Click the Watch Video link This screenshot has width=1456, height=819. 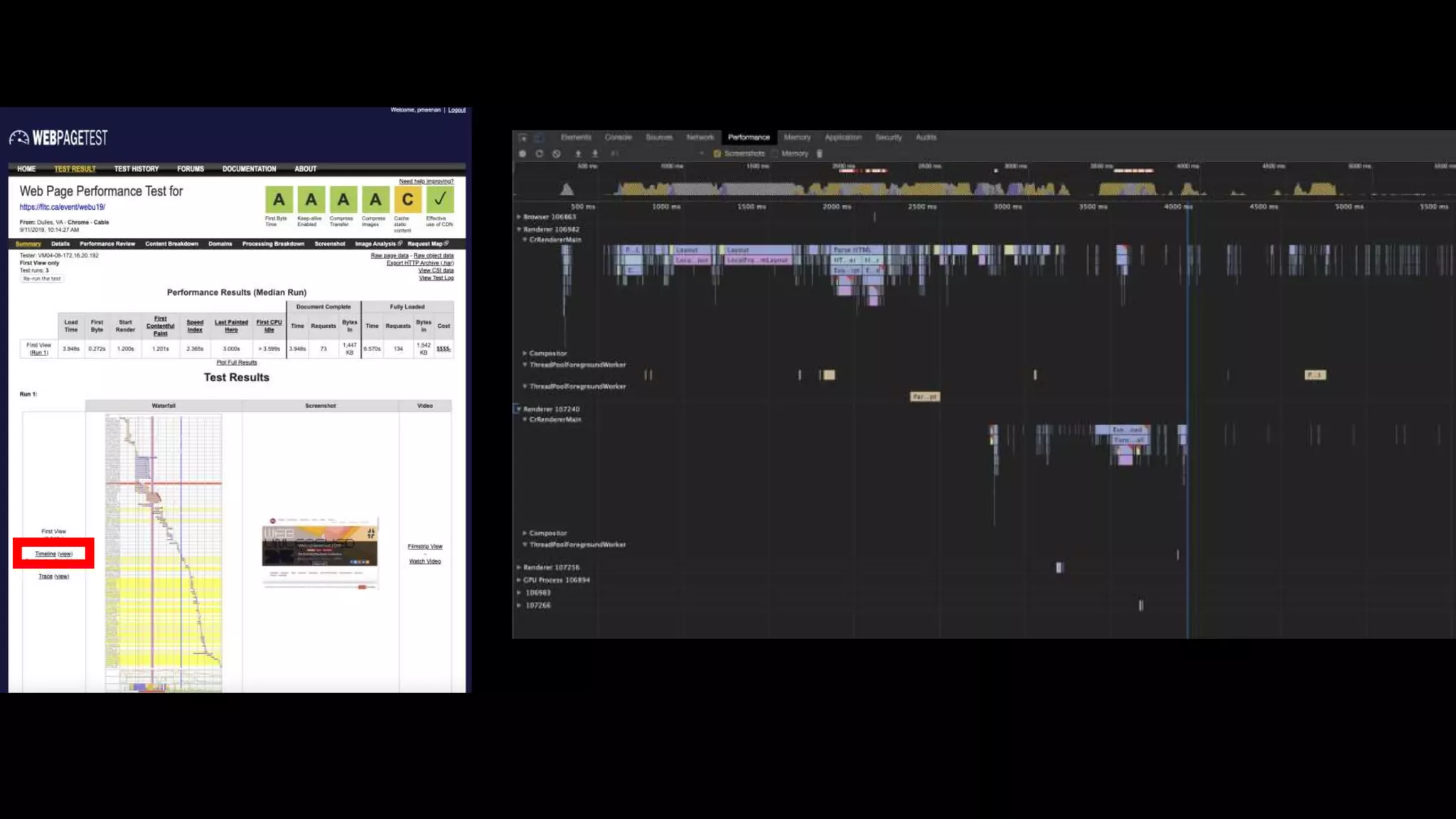tap(424, 562)
